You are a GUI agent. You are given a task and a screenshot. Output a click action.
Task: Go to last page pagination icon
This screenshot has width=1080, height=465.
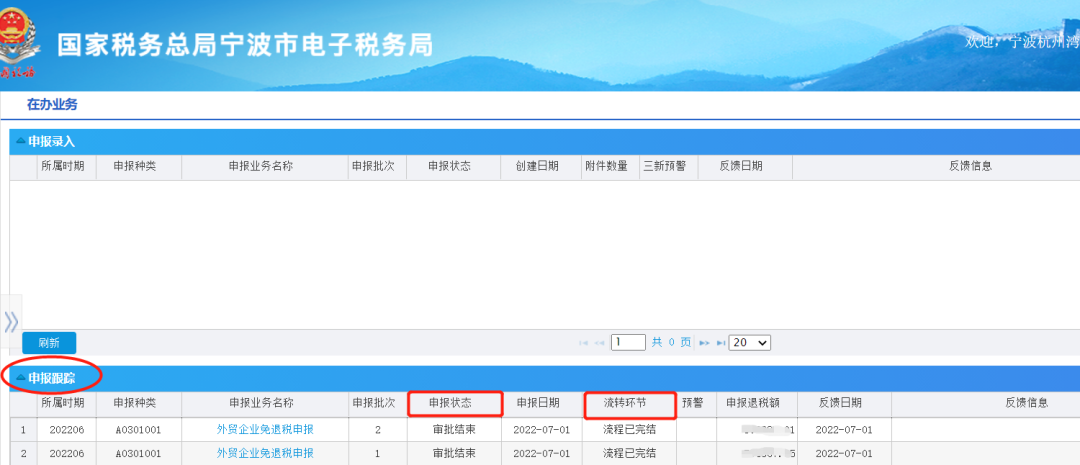pyautogui.click(x=721, y=342)
